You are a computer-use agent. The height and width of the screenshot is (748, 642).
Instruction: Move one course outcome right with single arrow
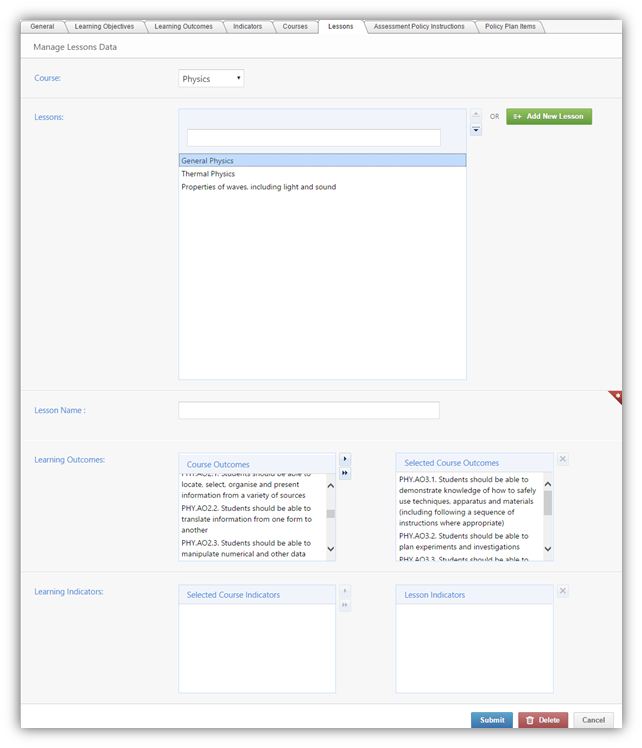[345, 459]
